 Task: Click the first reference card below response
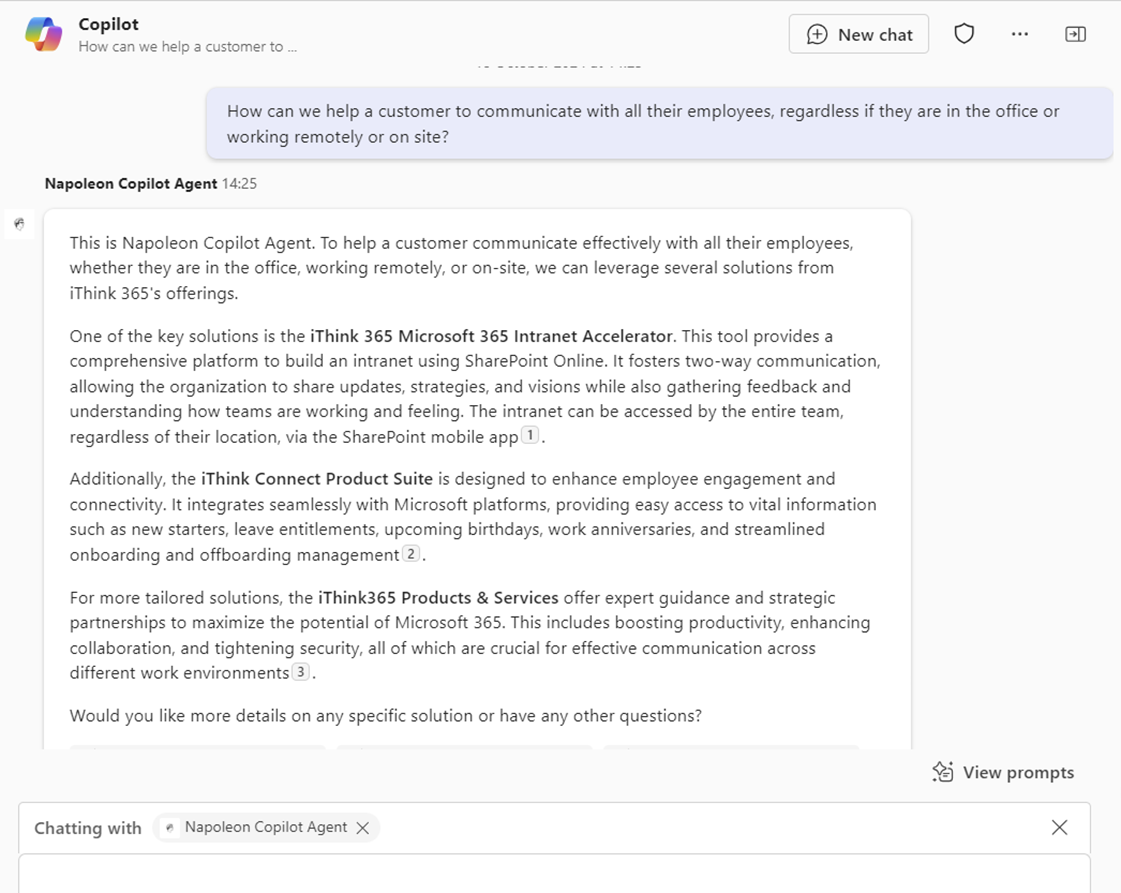(x=197, y=746)
